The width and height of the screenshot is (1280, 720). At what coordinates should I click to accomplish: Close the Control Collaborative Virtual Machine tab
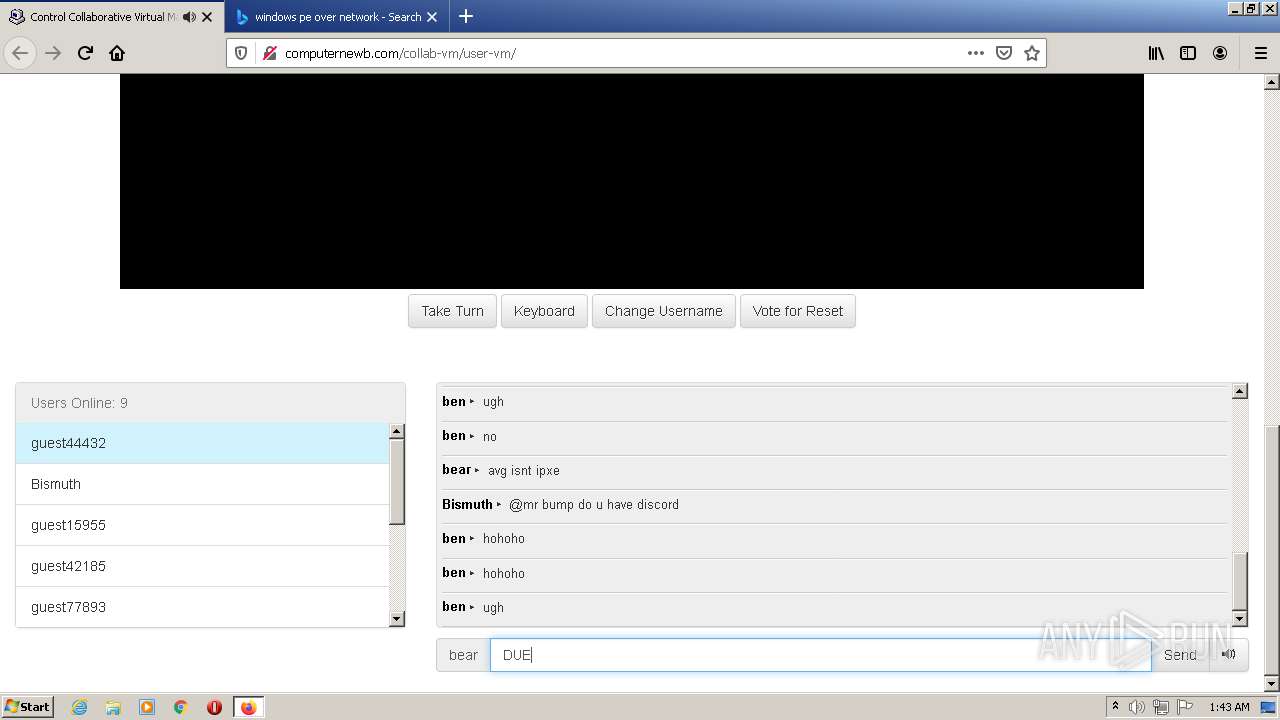pyautogui.click(x=207, y=17)
